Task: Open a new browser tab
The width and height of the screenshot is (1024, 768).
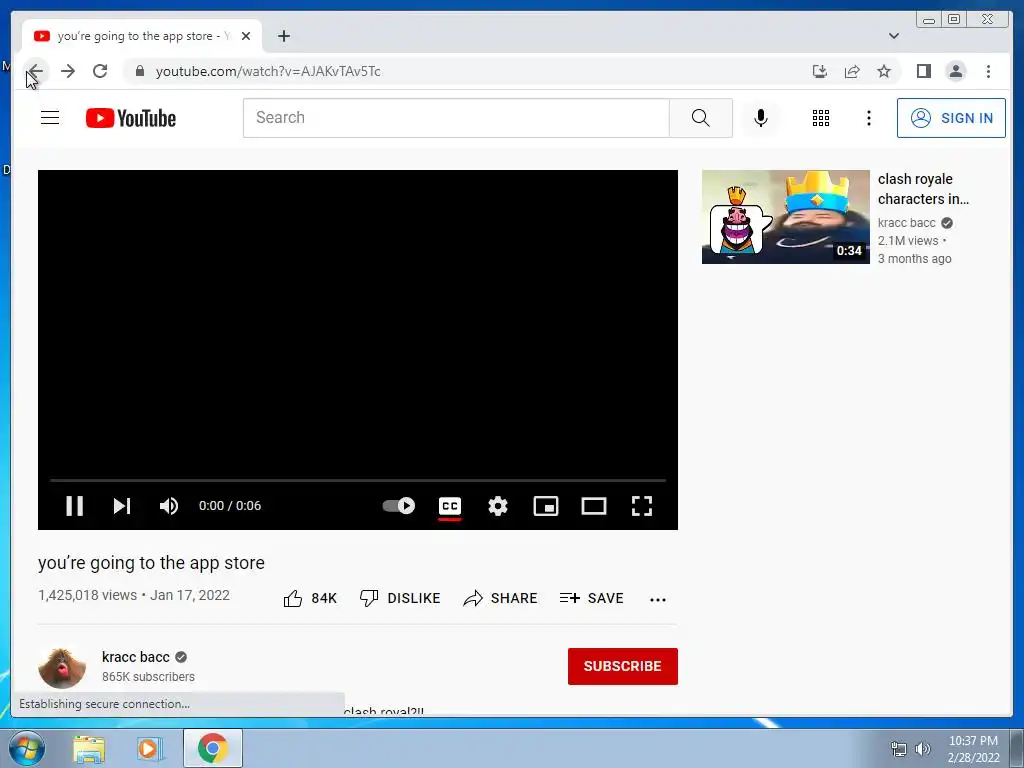Action: point(283,36)
